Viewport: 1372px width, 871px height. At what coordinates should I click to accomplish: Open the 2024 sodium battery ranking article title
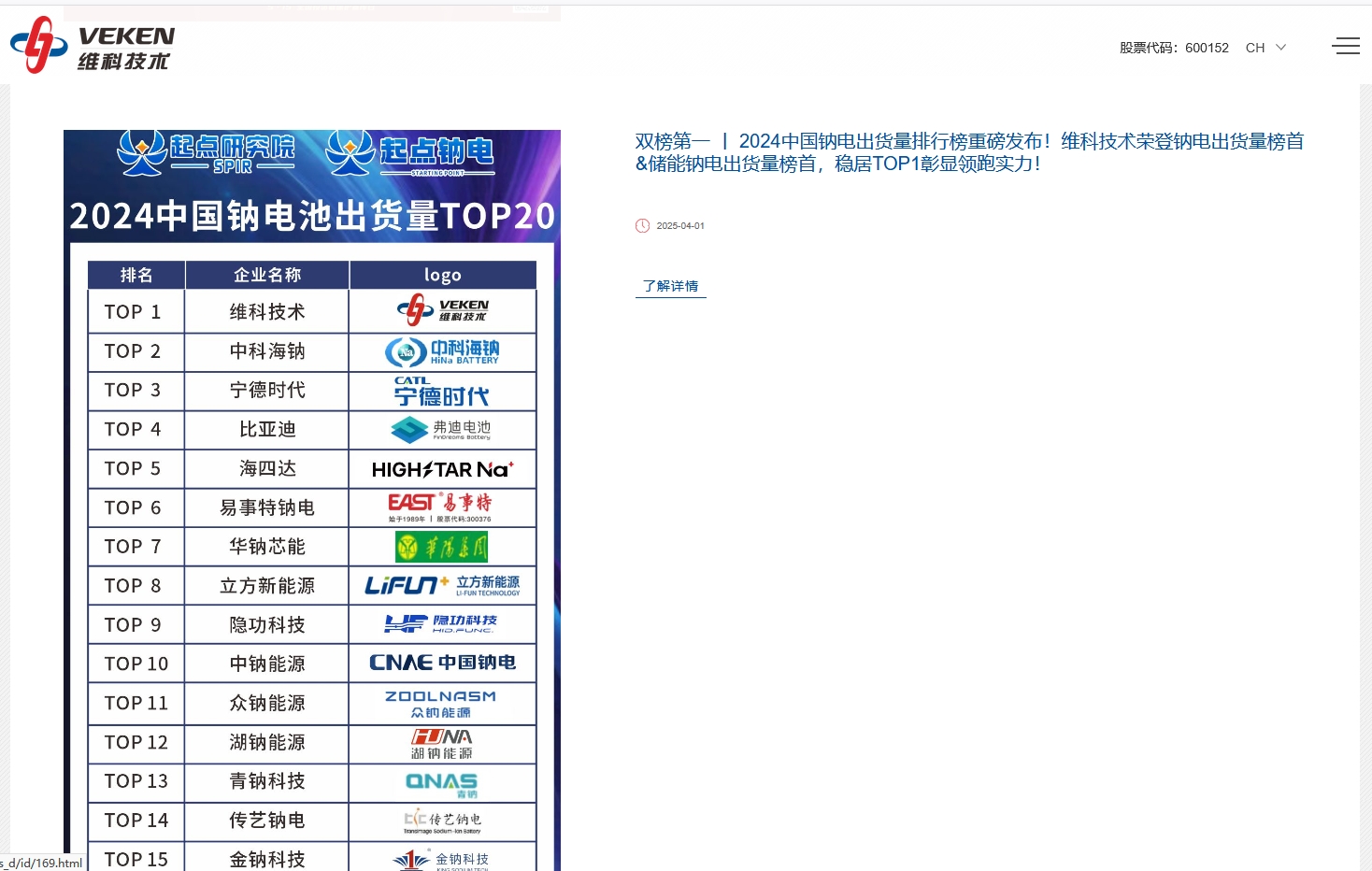coord(969,152)
